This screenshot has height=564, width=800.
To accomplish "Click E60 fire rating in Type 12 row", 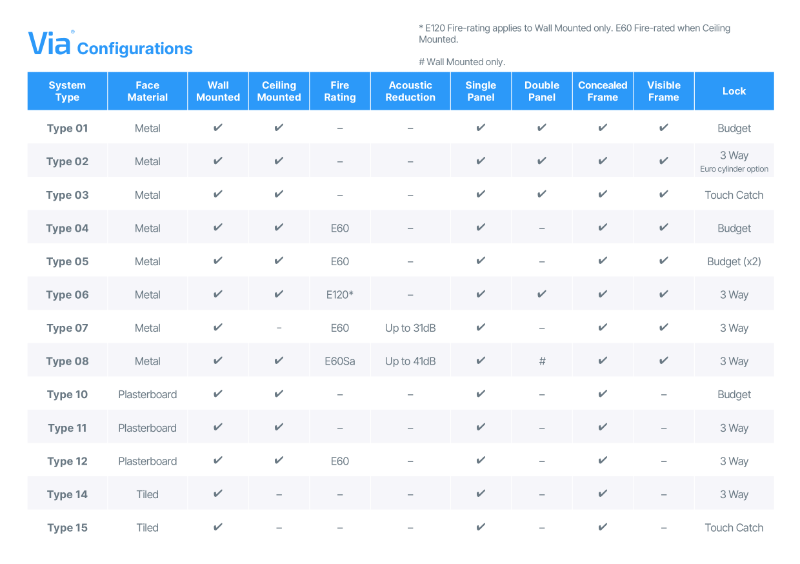I will [340, 461].
